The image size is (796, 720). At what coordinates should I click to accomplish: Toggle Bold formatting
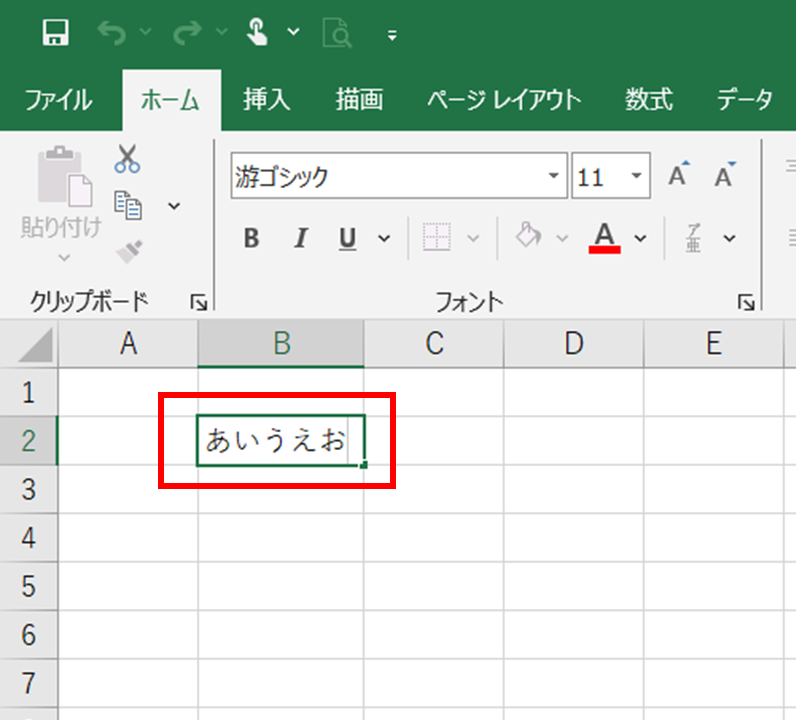point(251,238)
